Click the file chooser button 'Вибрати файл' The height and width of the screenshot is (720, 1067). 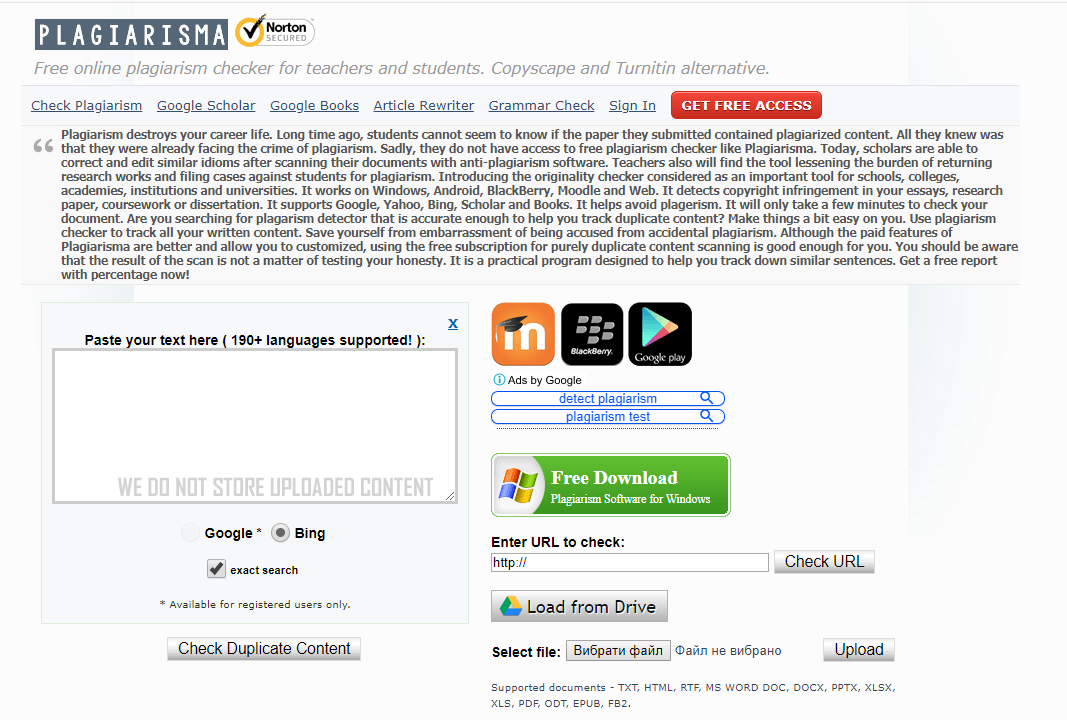[x=618, y=651]
